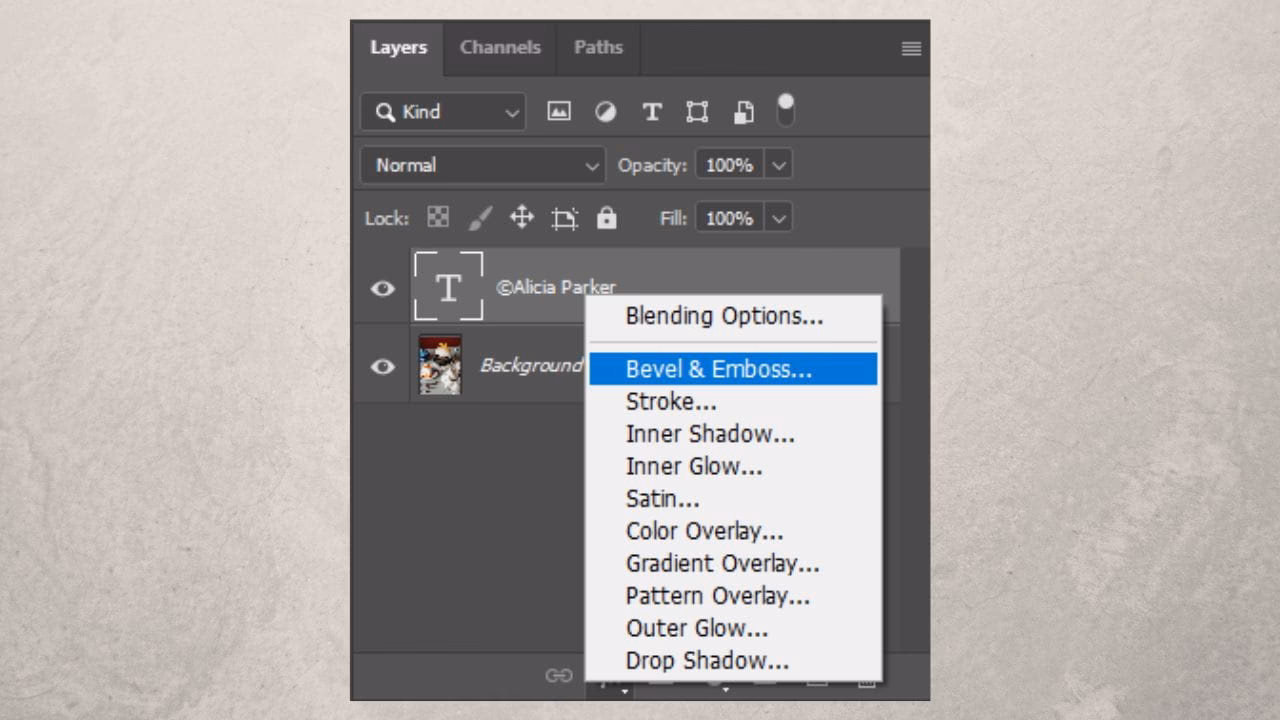1280x720 pixels.
Task: Filter for smart objects
Action: click(x=742, y=111)
